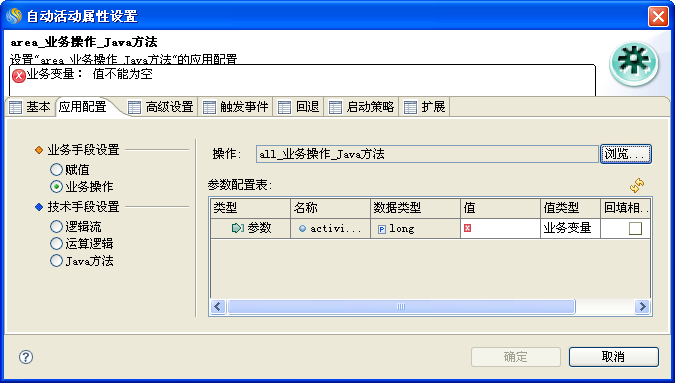Switch to the 高级设置 tab
This screenshot has height=383, width=675.
pos(162,107)
